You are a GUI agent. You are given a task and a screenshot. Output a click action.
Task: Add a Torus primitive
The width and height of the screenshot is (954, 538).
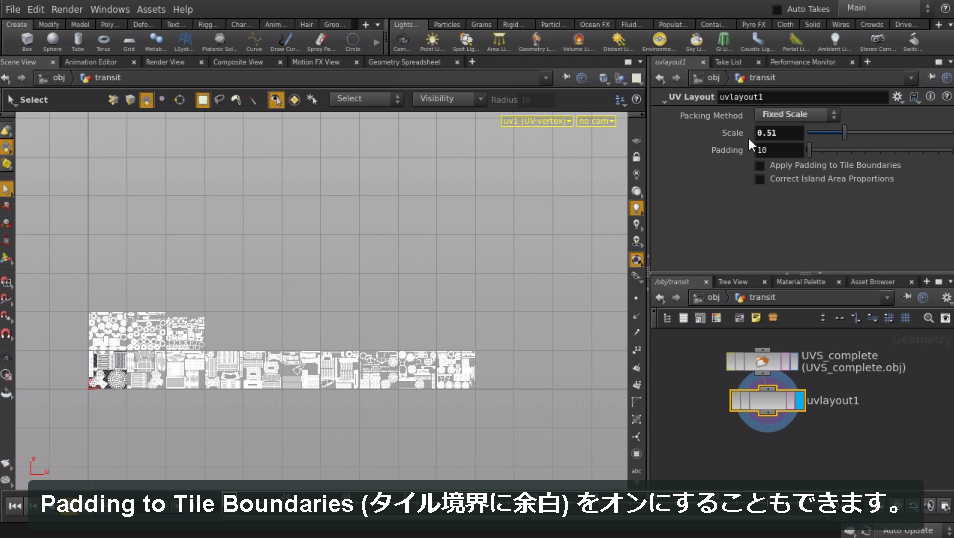(103, 42)
